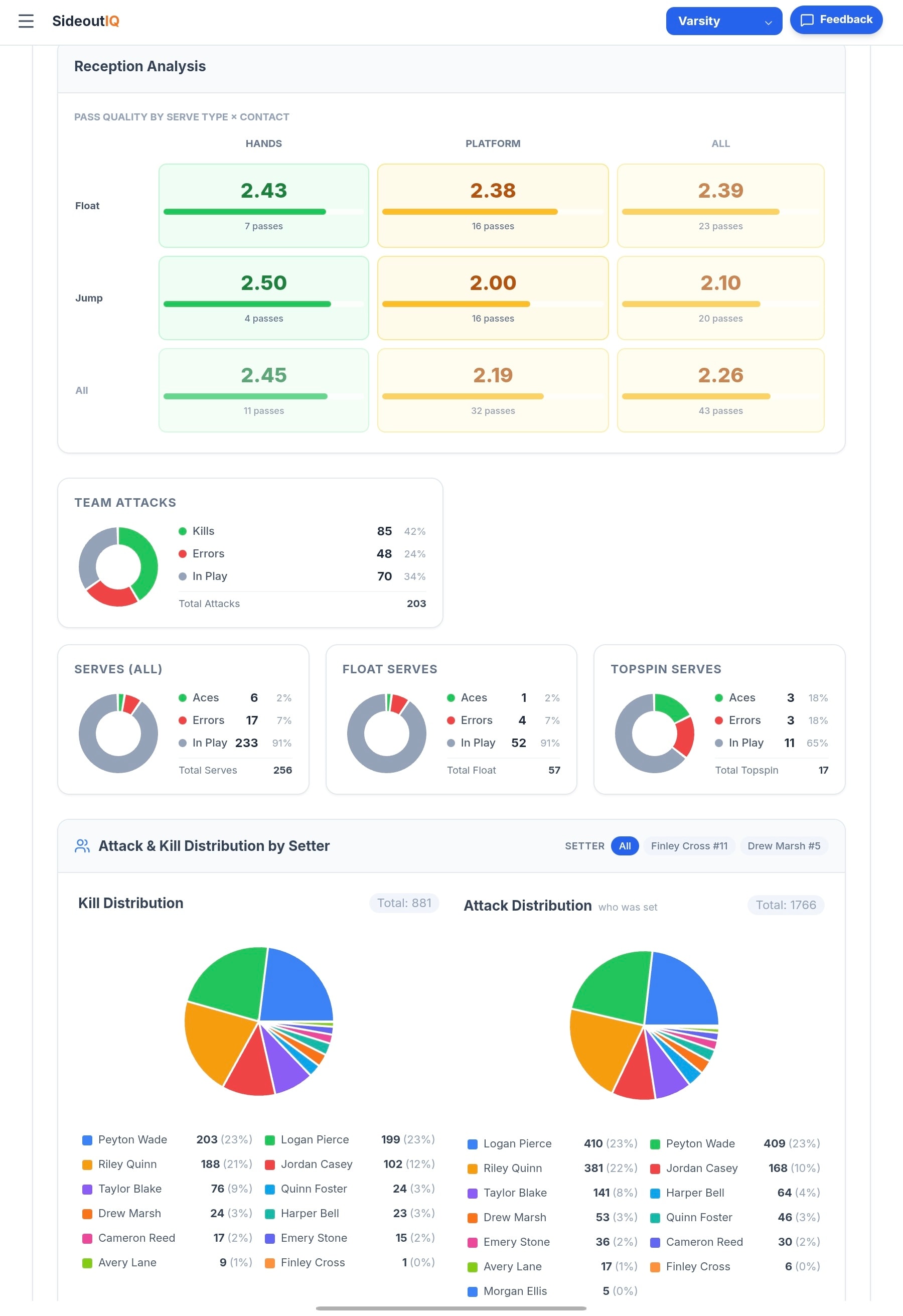Click Total Attacks value 203
This screenshot has width=903, height=1316.
(416, 604)
